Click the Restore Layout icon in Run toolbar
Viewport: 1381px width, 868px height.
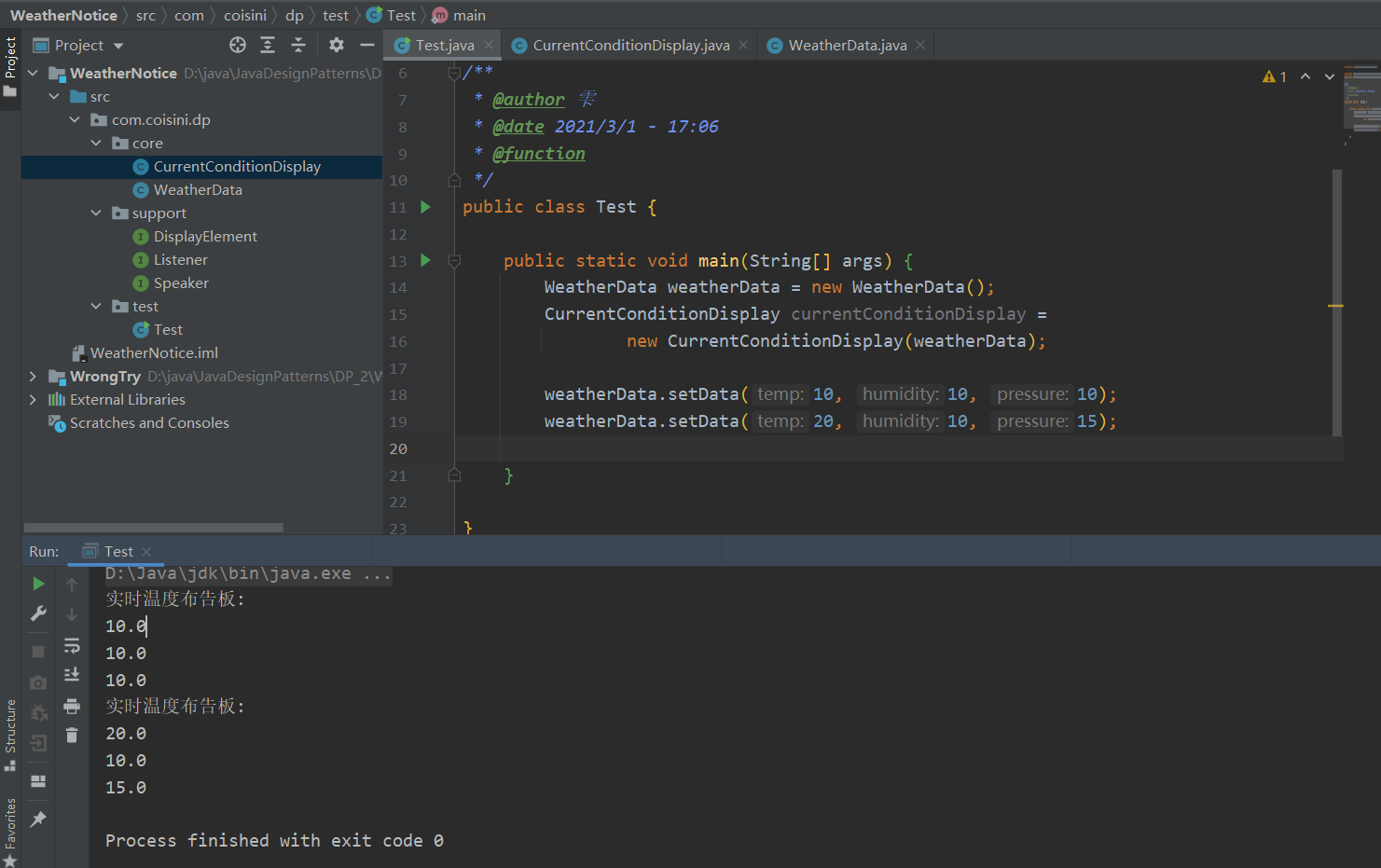pos(38,781)
